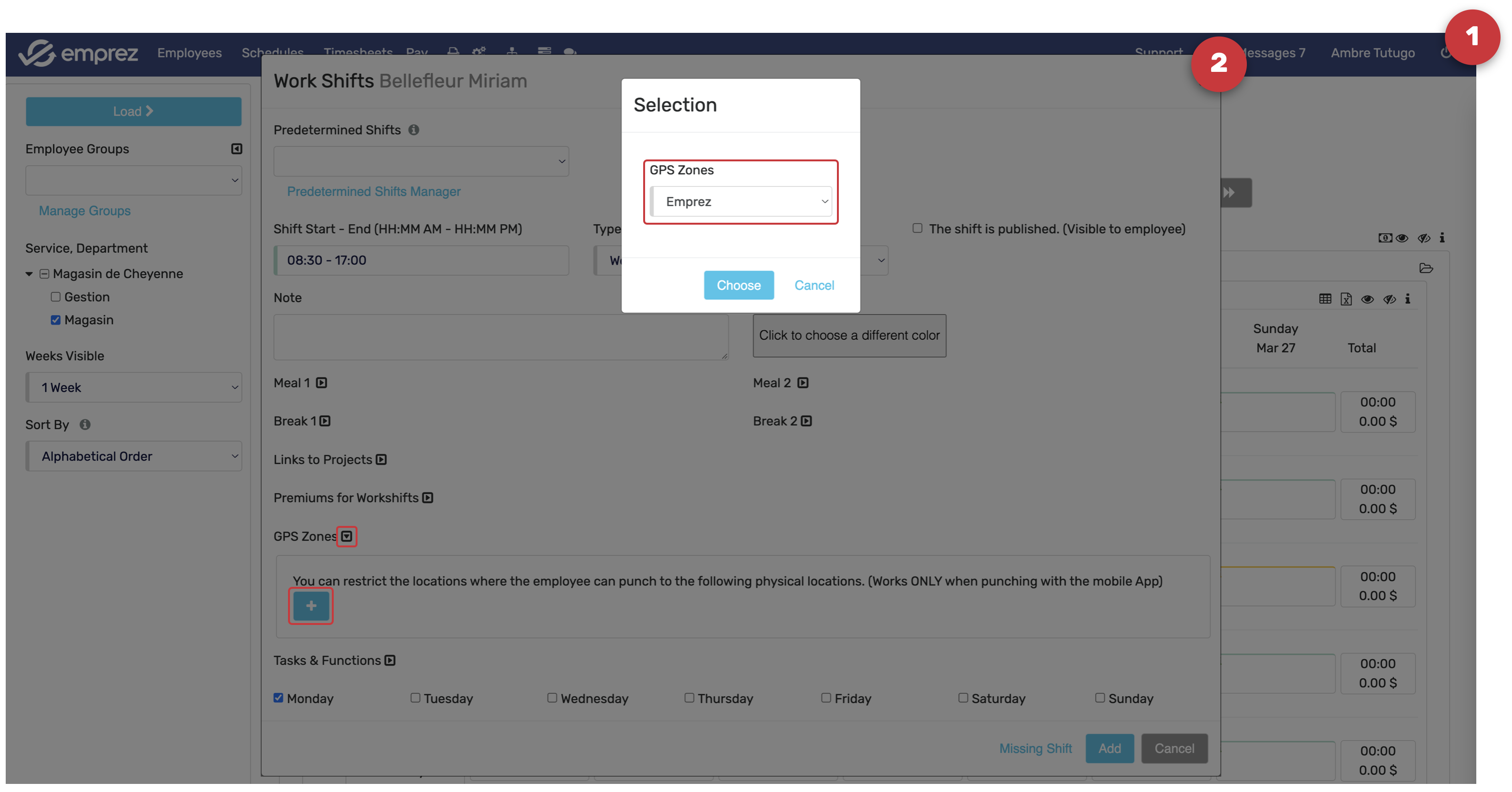This screenshot has width=1512, height=792.
Task: Open the GPS Zones Emprez dropdown
Action: pos(741,201)
